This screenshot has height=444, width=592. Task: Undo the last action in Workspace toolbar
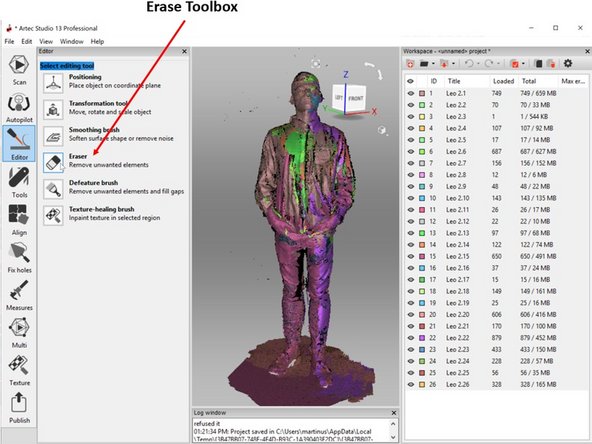(469, 64)
